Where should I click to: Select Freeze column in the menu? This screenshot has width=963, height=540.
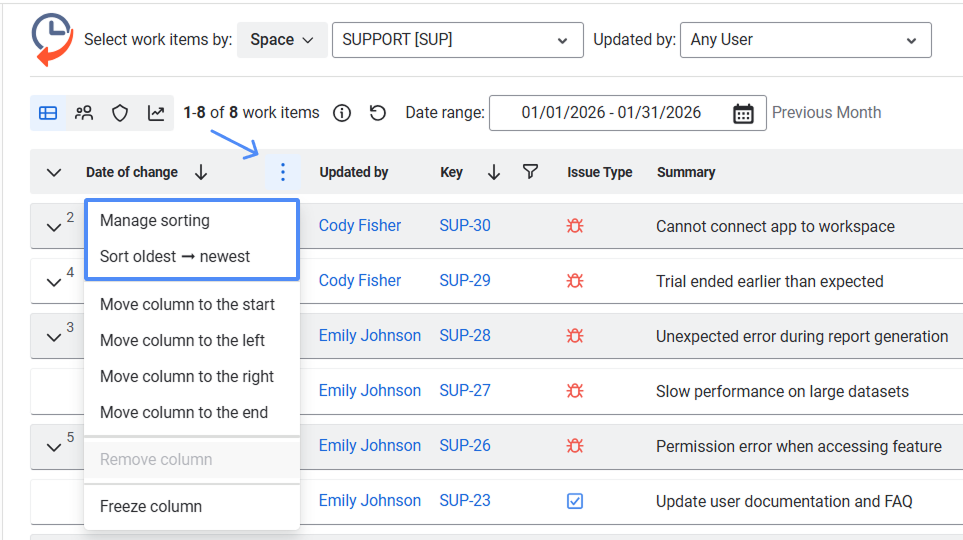[x=151, y=506]
